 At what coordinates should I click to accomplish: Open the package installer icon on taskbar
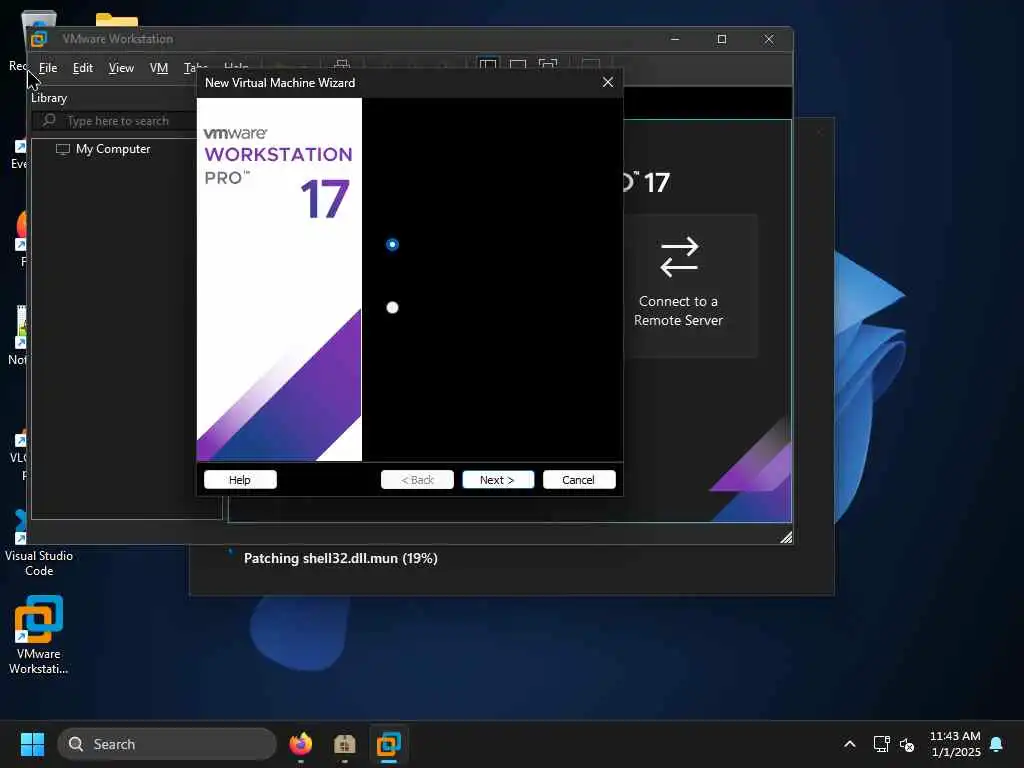[x=344, y=744]
